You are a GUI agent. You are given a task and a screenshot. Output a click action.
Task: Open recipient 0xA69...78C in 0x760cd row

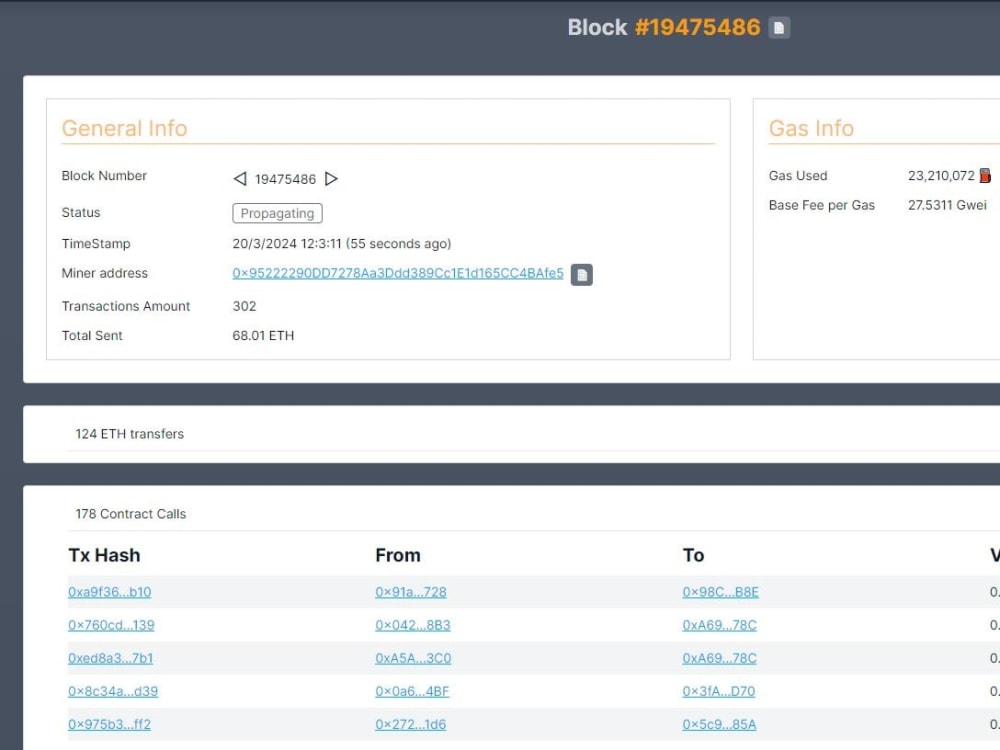tap(719, 625)
